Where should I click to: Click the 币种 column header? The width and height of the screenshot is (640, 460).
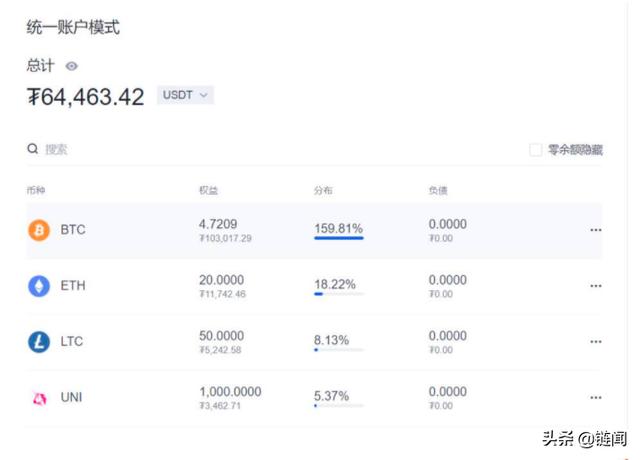point(36,190)
